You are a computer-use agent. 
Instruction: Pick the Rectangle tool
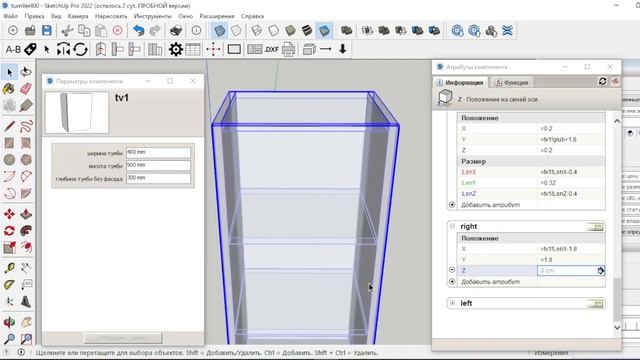(x=9, y=143)
